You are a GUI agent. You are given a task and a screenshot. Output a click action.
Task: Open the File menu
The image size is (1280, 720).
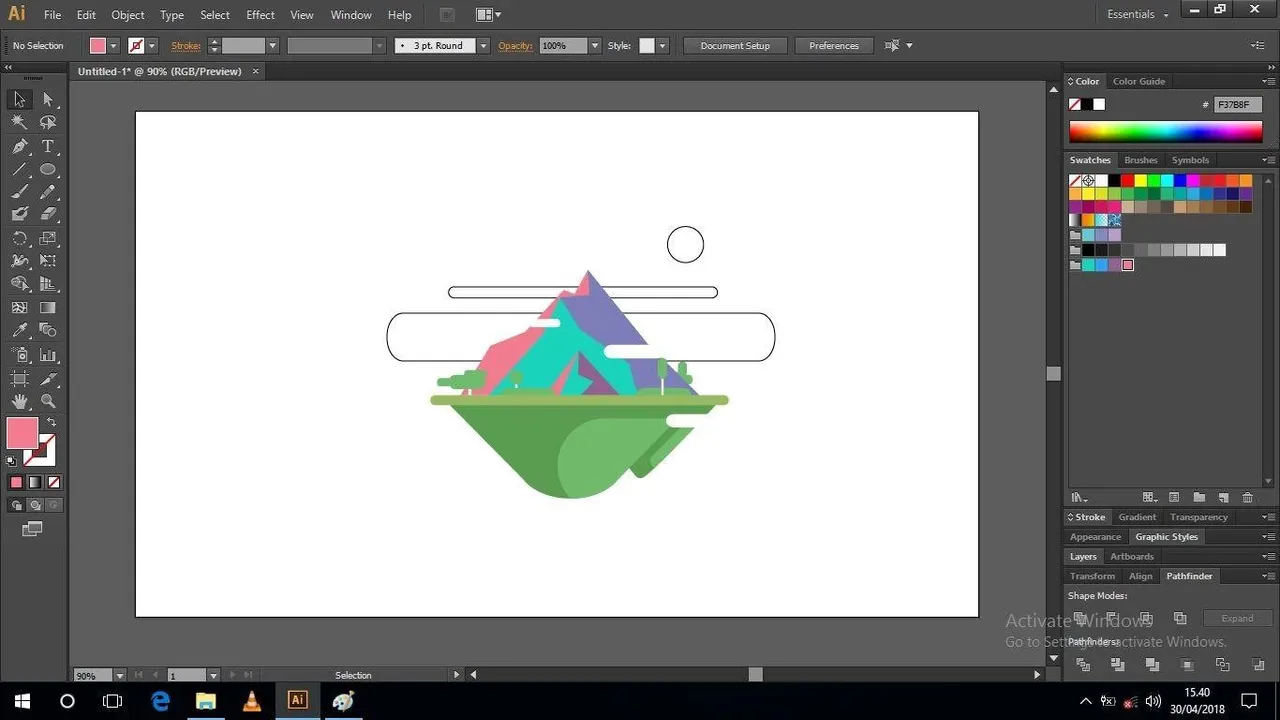pyautogui.click(x=52, y=15)
